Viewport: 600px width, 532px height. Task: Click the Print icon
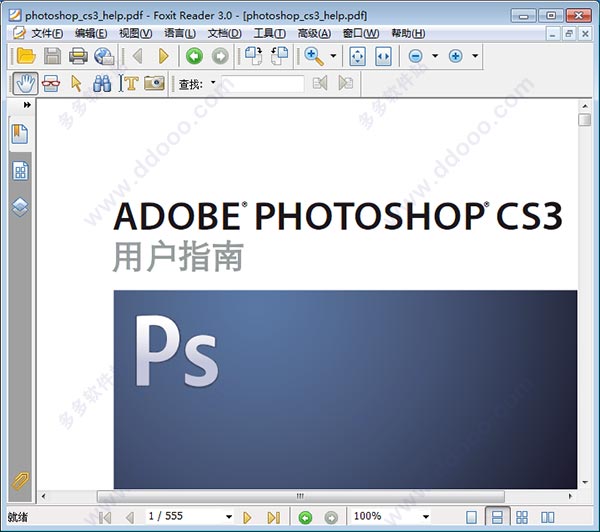coord(78,56)
